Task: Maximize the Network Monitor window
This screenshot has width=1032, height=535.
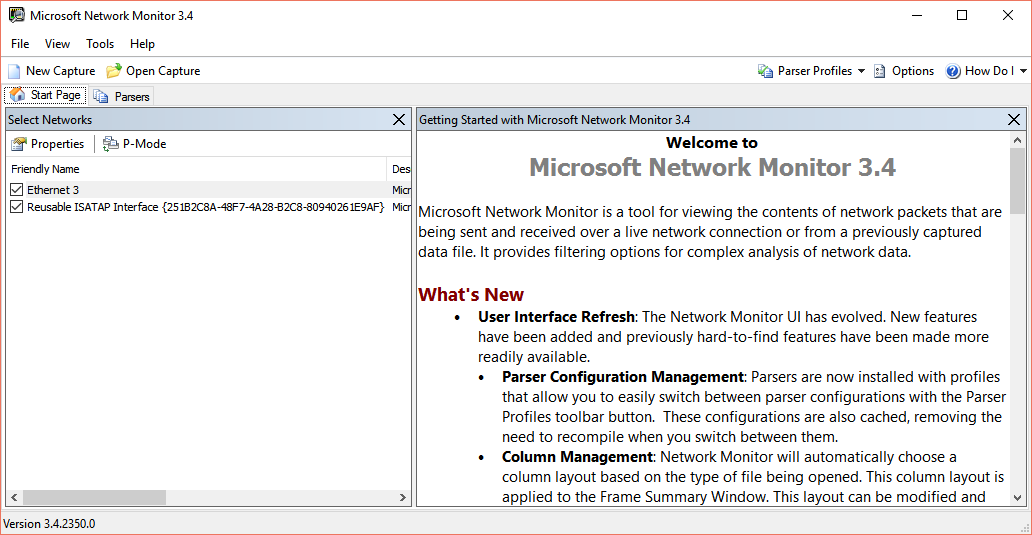Action: click(x=962, y=15)
